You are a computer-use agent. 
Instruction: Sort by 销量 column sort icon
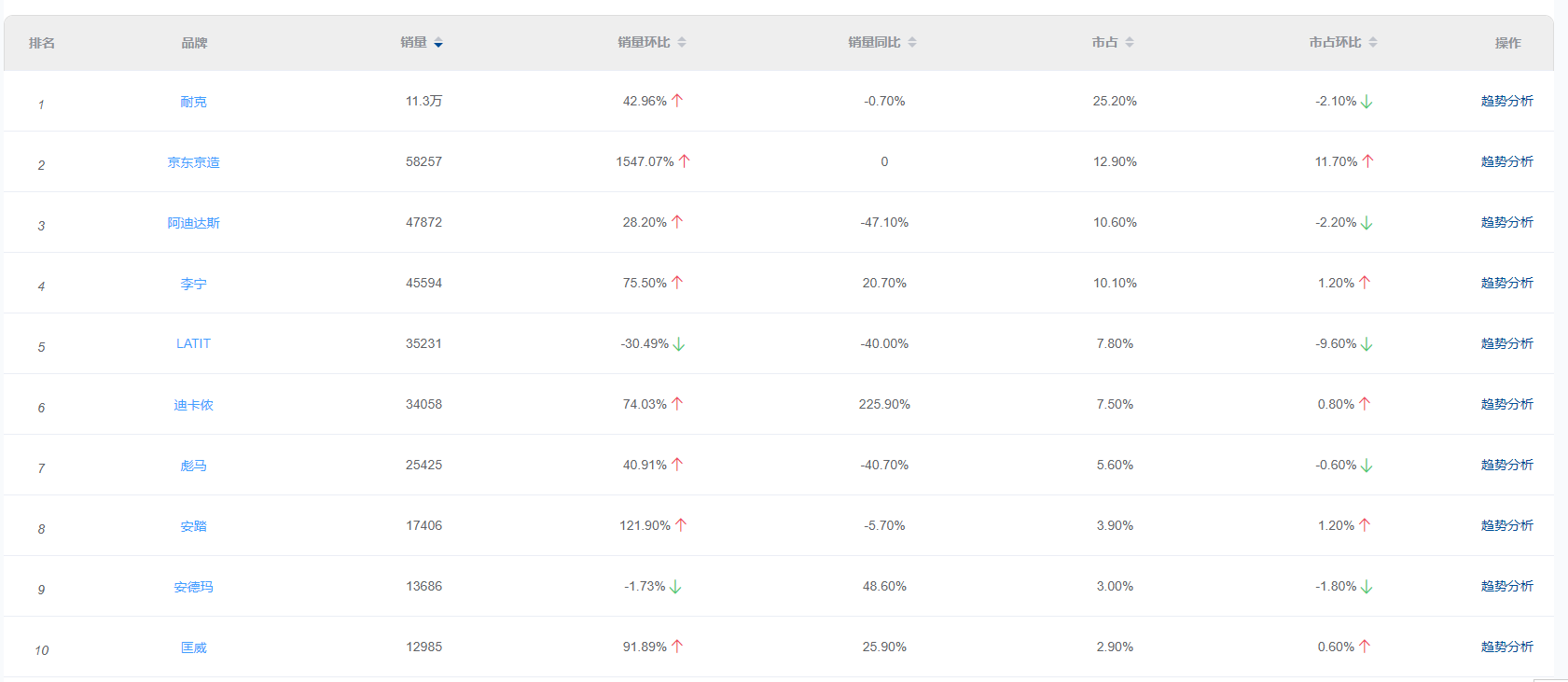tap(438, 43)
